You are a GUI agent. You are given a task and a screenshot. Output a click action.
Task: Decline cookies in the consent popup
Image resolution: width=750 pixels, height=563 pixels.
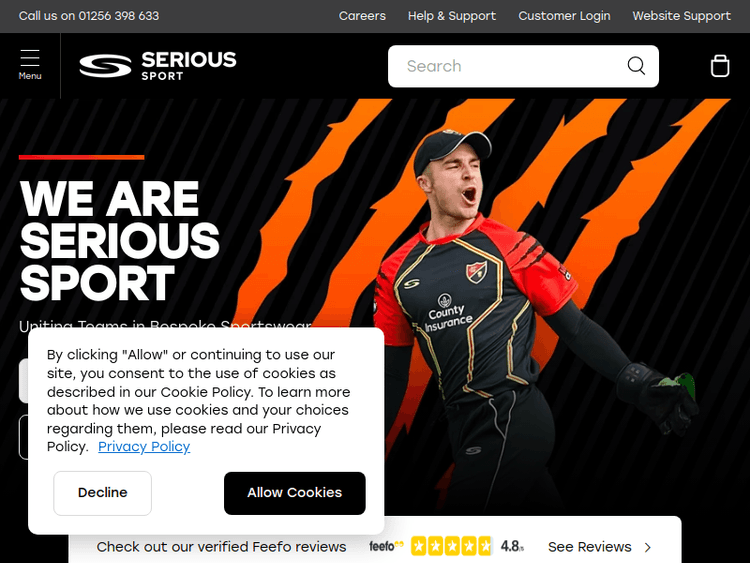coord(102,493)
